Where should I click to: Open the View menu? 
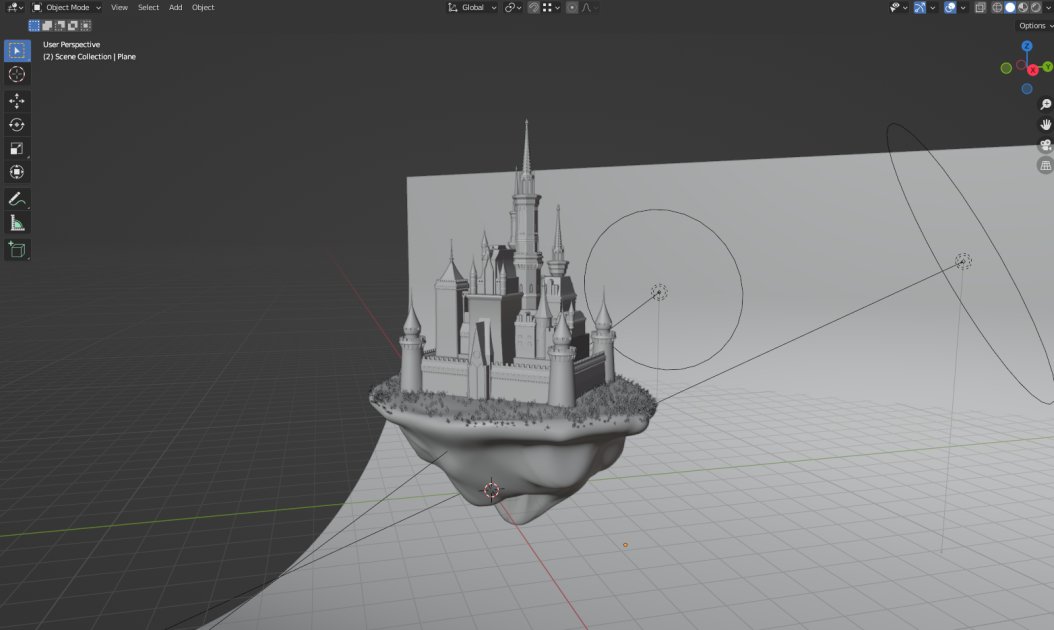coord(119,7)
